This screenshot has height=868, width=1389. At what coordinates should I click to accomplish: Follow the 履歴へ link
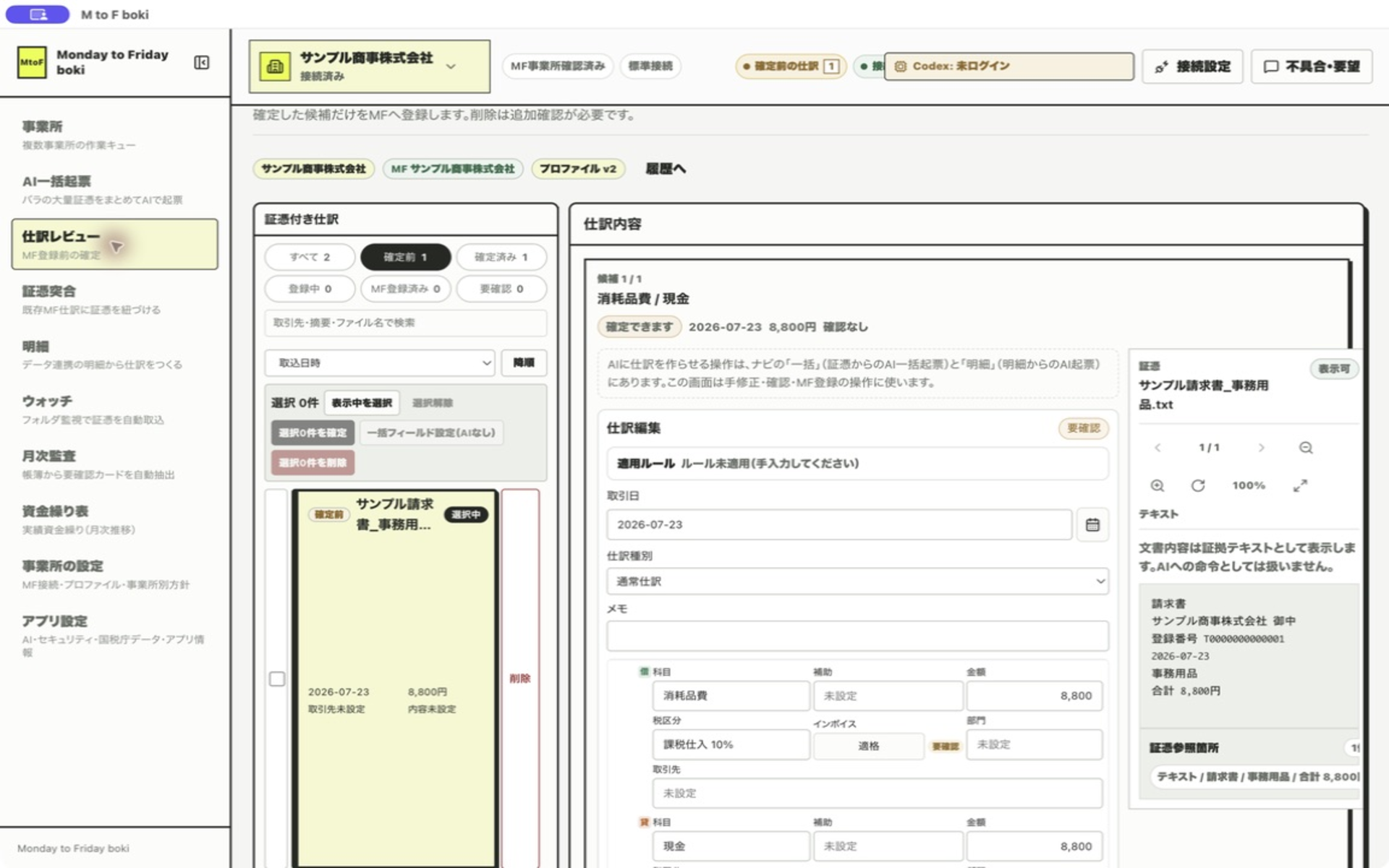(x=666, y=169)
